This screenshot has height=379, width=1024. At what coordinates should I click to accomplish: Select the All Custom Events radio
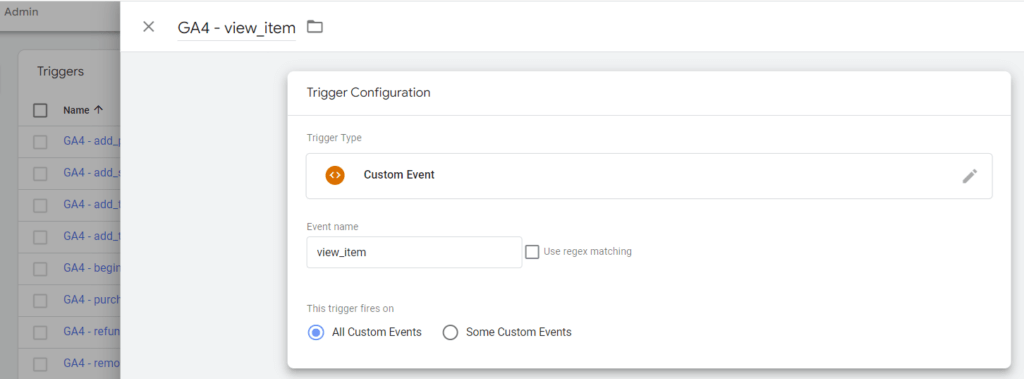coord(316,333)
